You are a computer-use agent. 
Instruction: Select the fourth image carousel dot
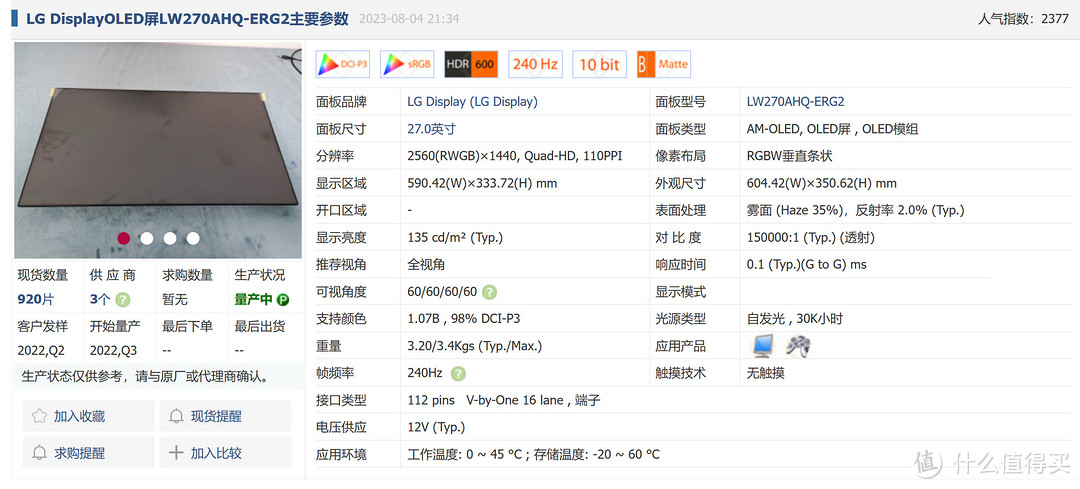tap(193, 238)
